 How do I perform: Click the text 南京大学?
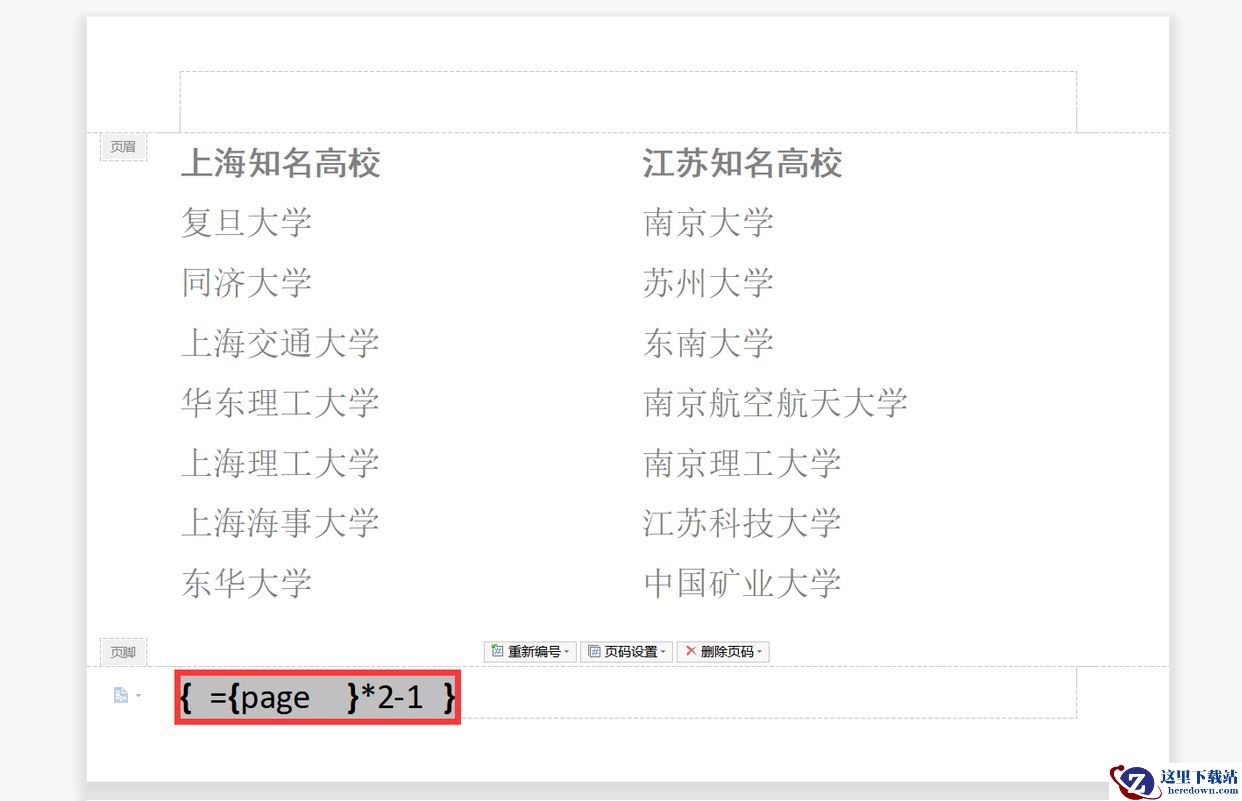click(708, 222)
